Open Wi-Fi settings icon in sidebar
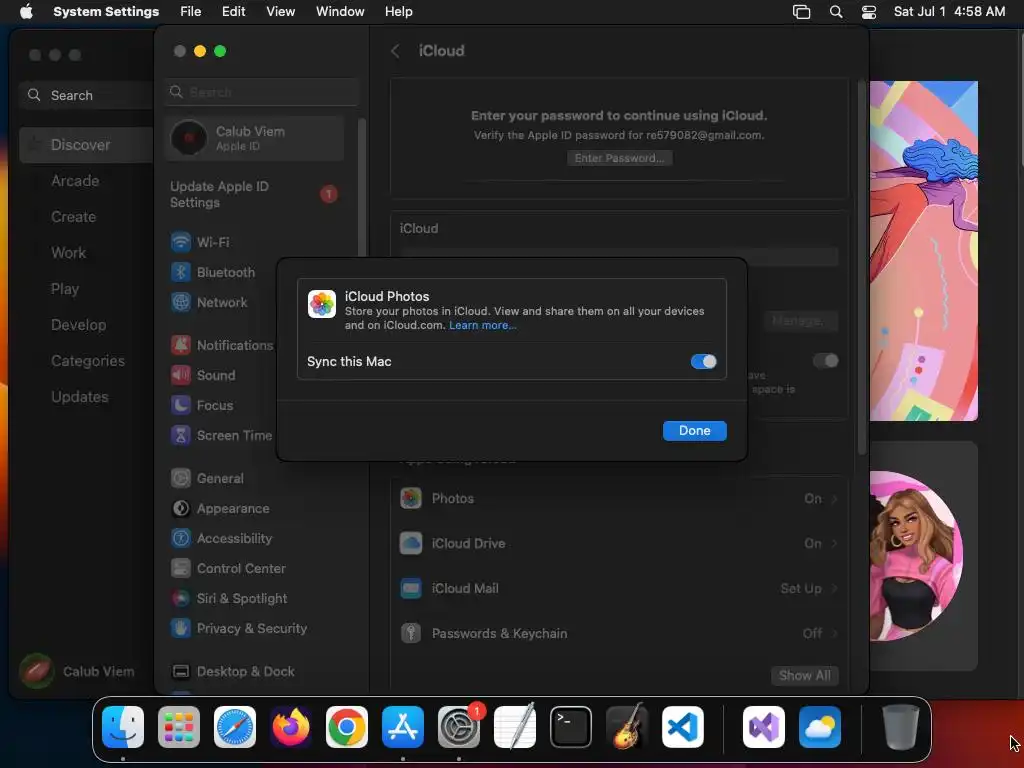The width and height of the screenshot is (1024, 768). [x=181, y=242]
